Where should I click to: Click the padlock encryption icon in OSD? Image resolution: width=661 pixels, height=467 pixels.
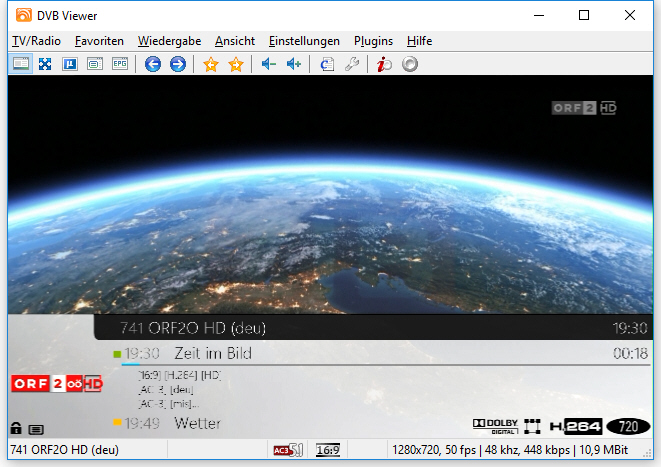16,428
